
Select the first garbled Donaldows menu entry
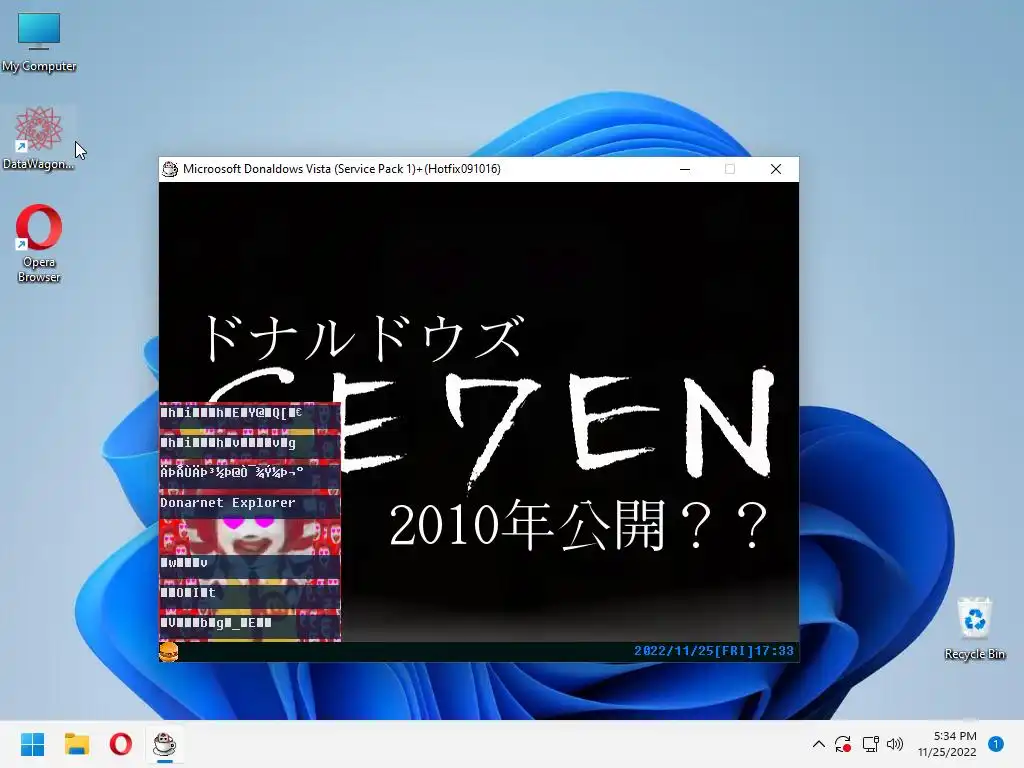tap(249, 413)
